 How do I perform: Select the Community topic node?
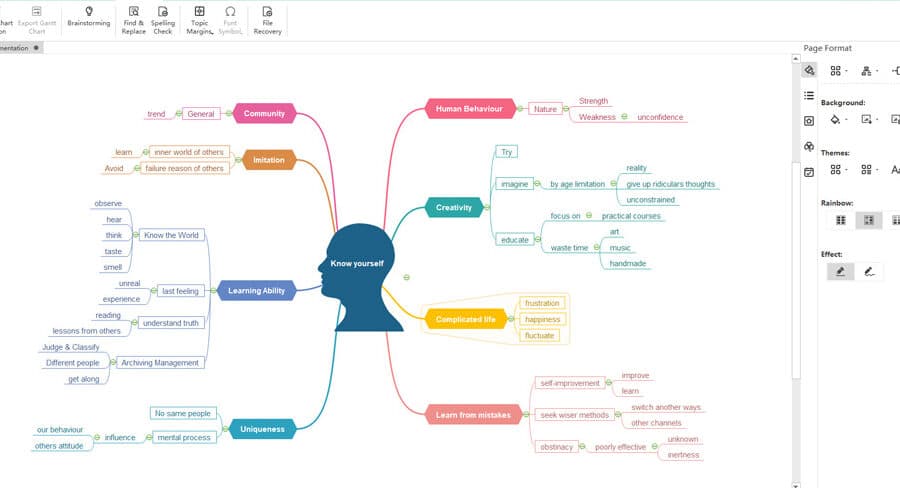pyautogui.click(x=264, y=114)
